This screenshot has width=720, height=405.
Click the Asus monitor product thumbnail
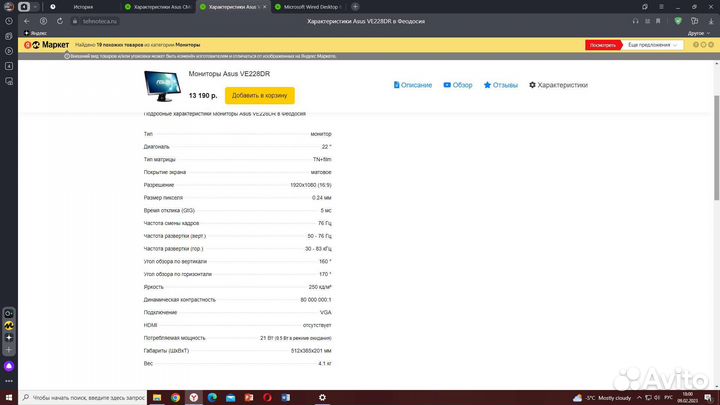point(162,86)
